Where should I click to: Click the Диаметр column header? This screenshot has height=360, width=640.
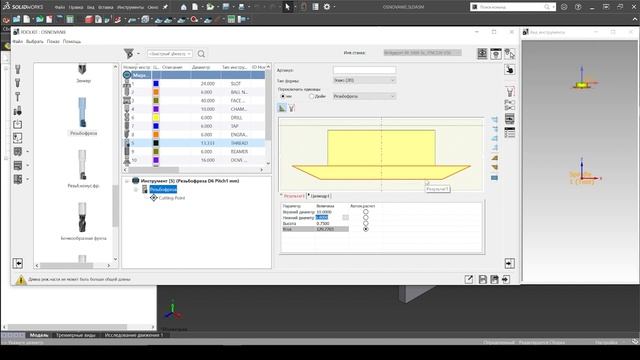click(x=201, y=67)
